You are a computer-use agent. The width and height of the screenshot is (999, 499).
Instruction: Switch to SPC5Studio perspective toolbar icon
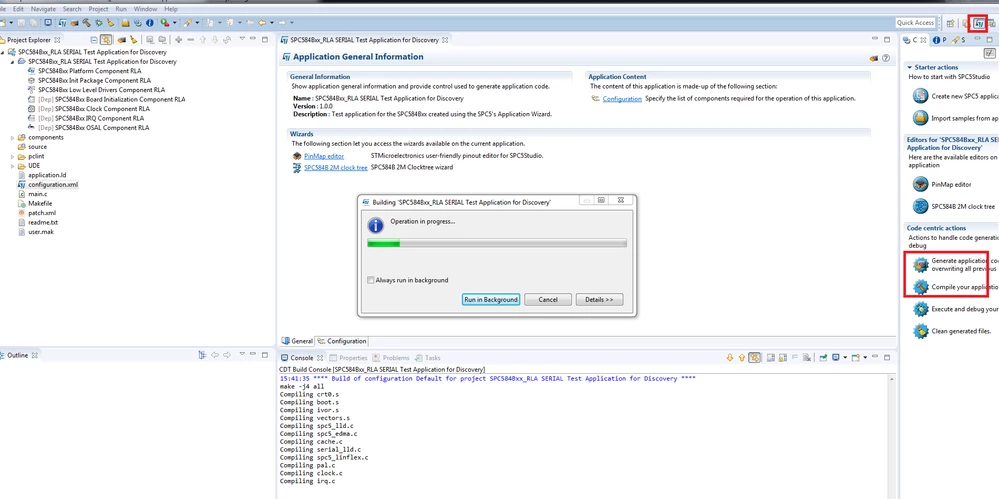tap(979, 23)
